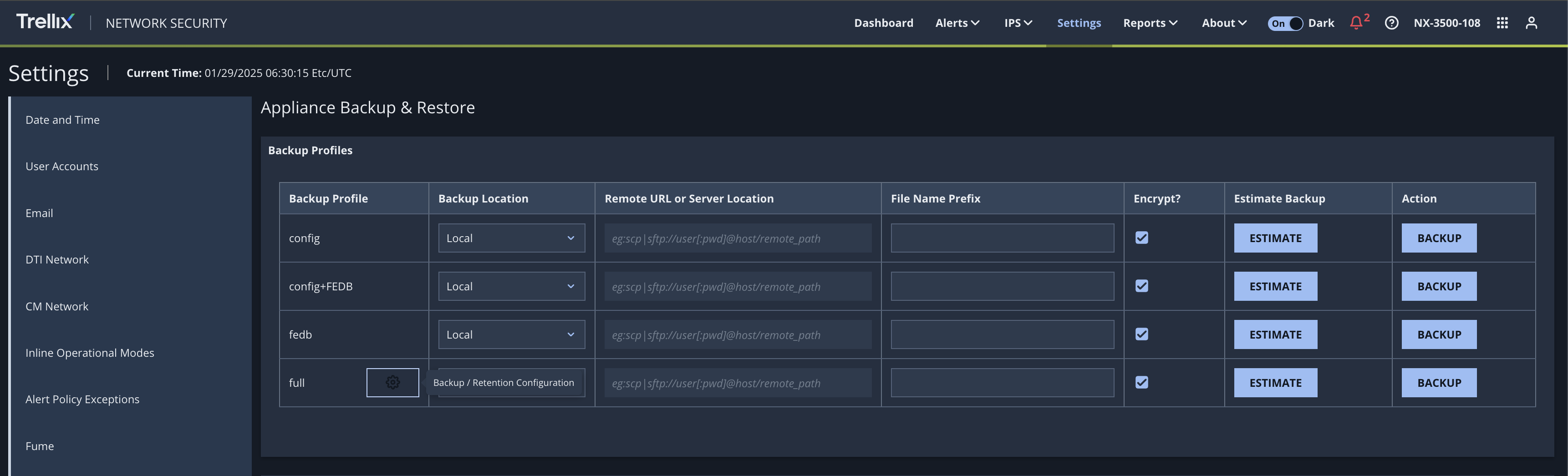Open the apps grid launcher icon
Screen dimensions: 1568x476
[1502, 23]
